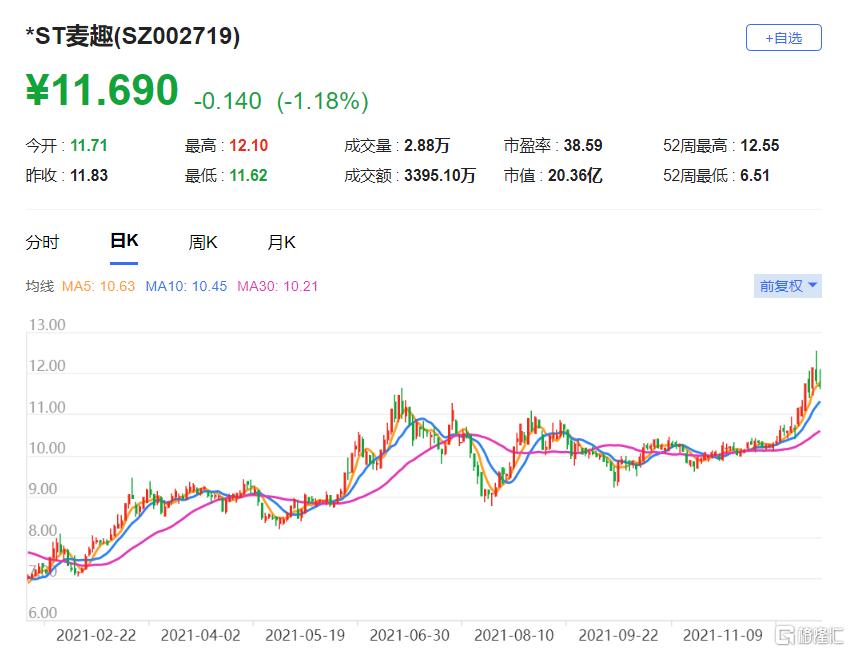The width and height of the screenshot is (850, 652).
Task: Click the 最低 daily low 11.62
Action: point(249,176)
